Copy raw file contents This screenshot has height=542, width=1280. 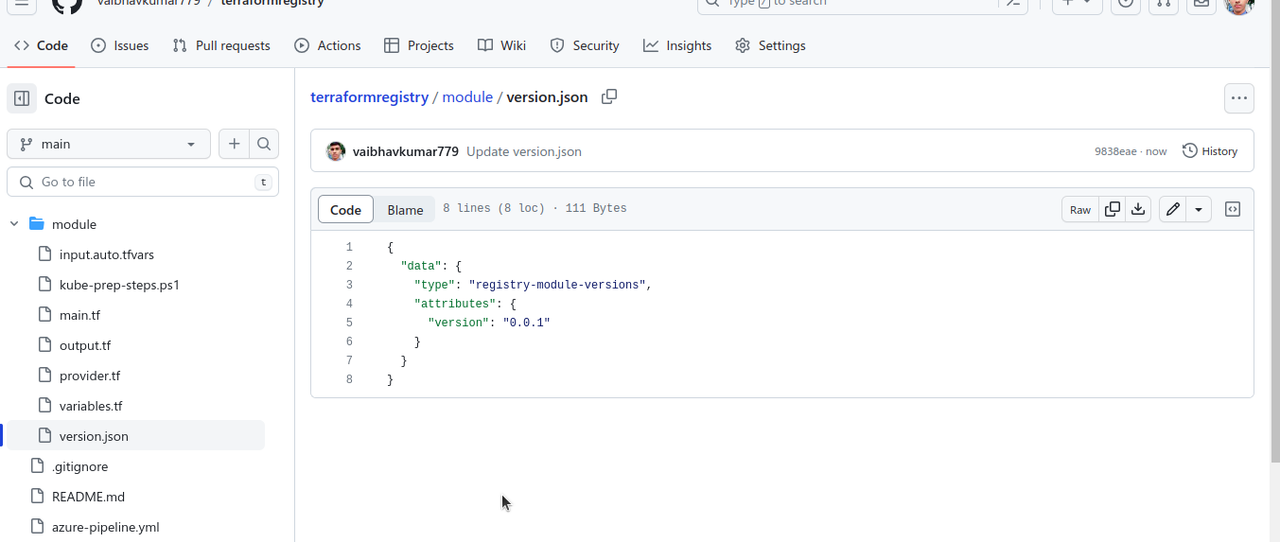1112,209
